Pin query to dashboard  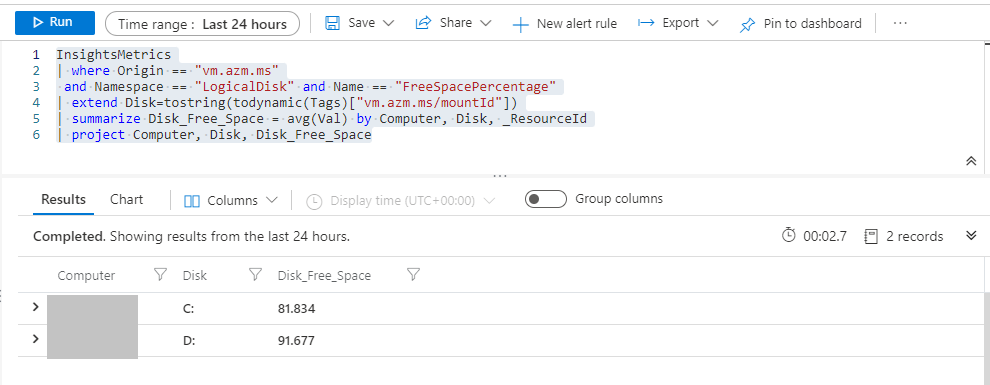click(x=801, y=24)
